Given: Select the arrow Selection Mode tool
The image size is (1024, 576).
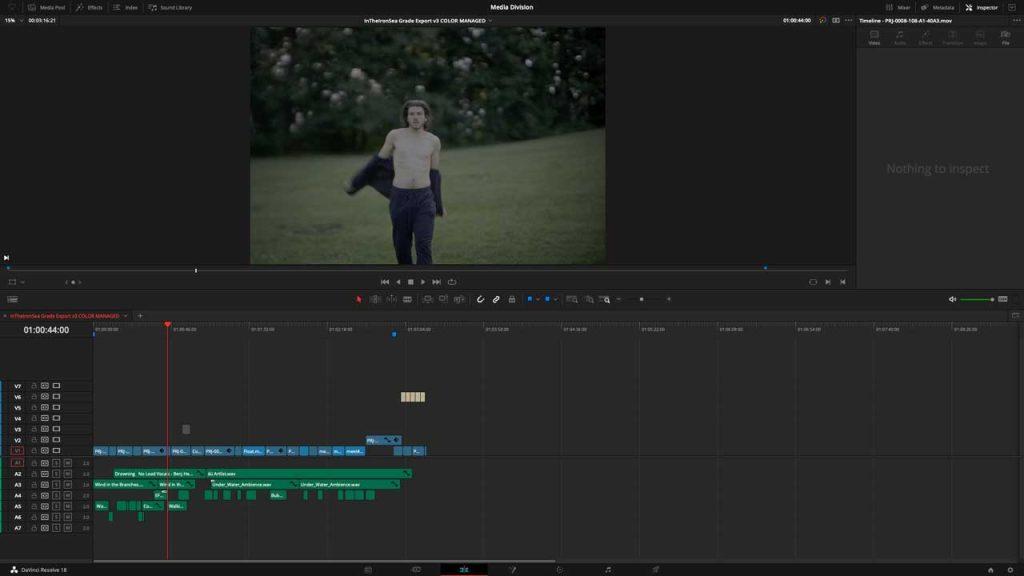Looking at the screenshot, I should tap(359, 299).
